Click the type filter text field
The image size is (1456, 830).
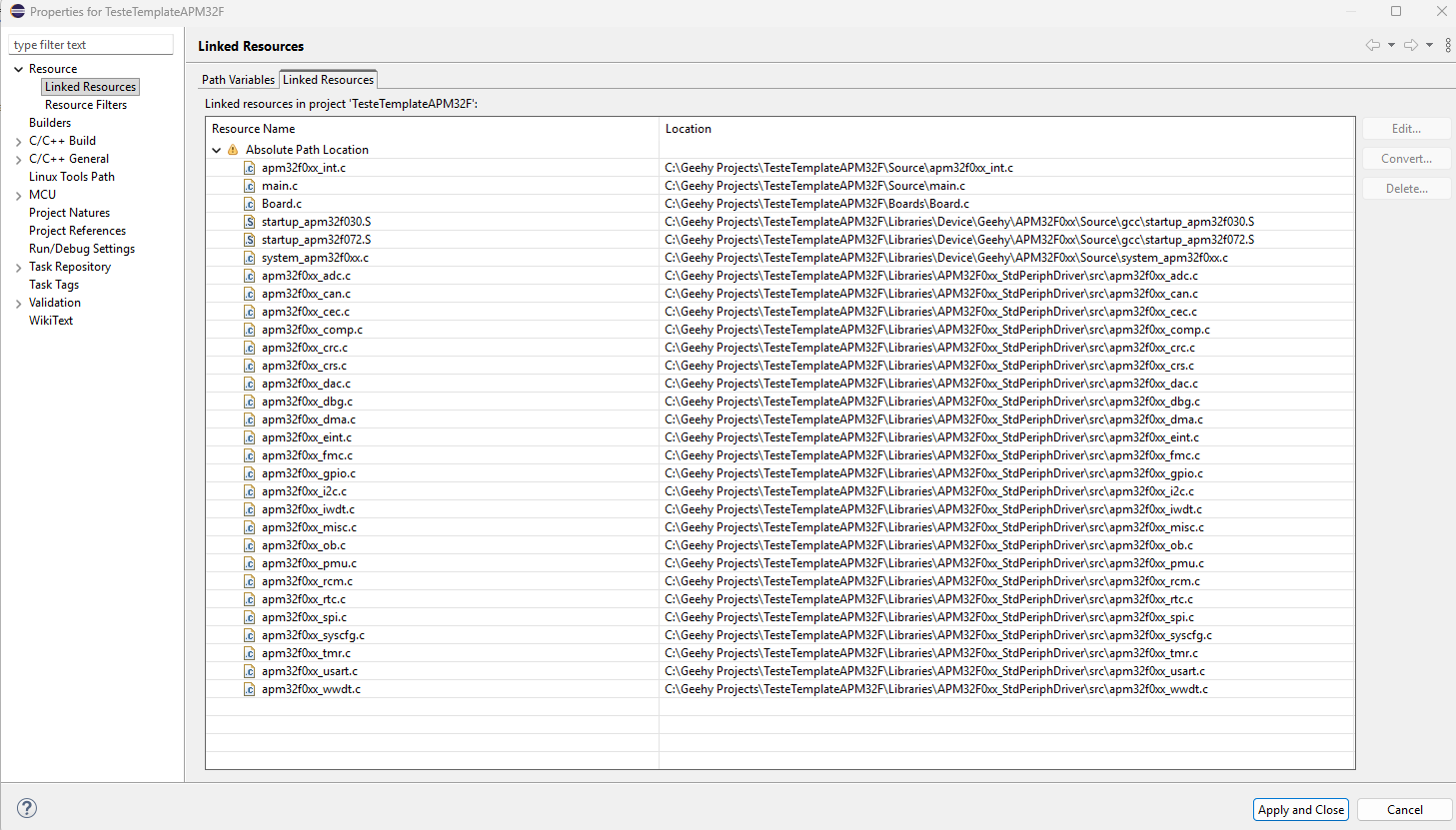click(91, 45)
